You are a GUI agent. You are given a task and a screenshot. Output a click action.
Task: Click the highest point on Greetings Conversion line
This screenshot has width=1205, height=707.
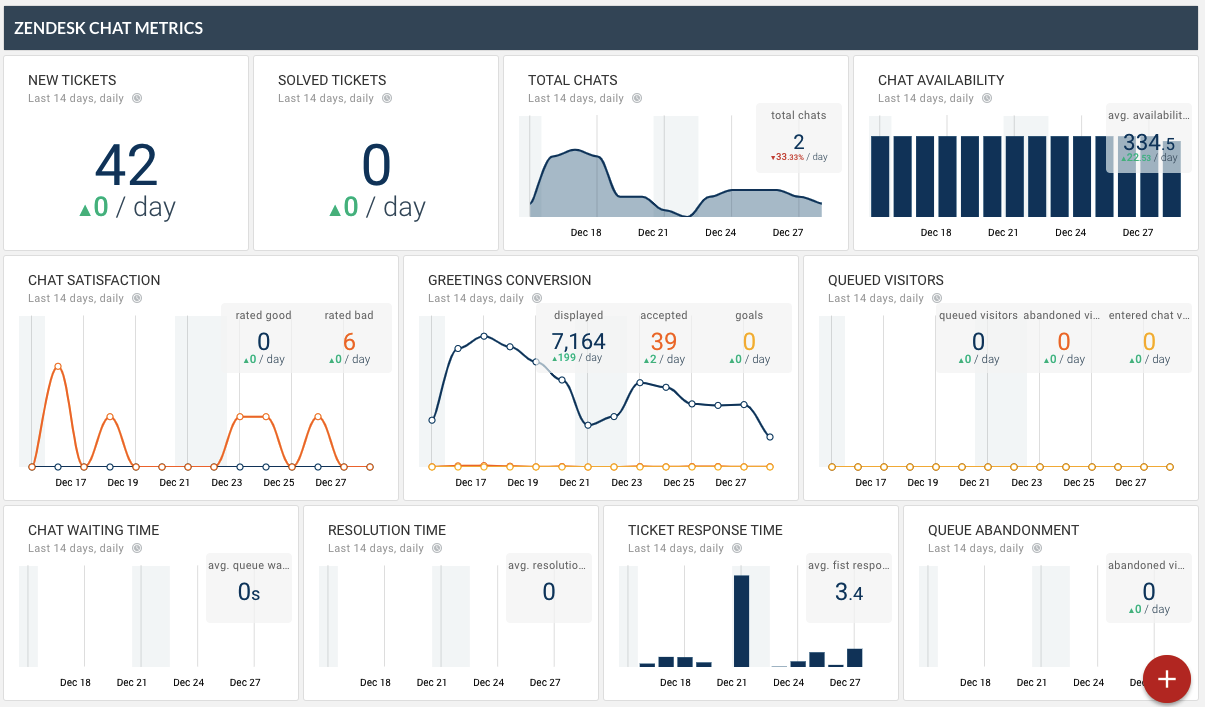pos(484,336)
